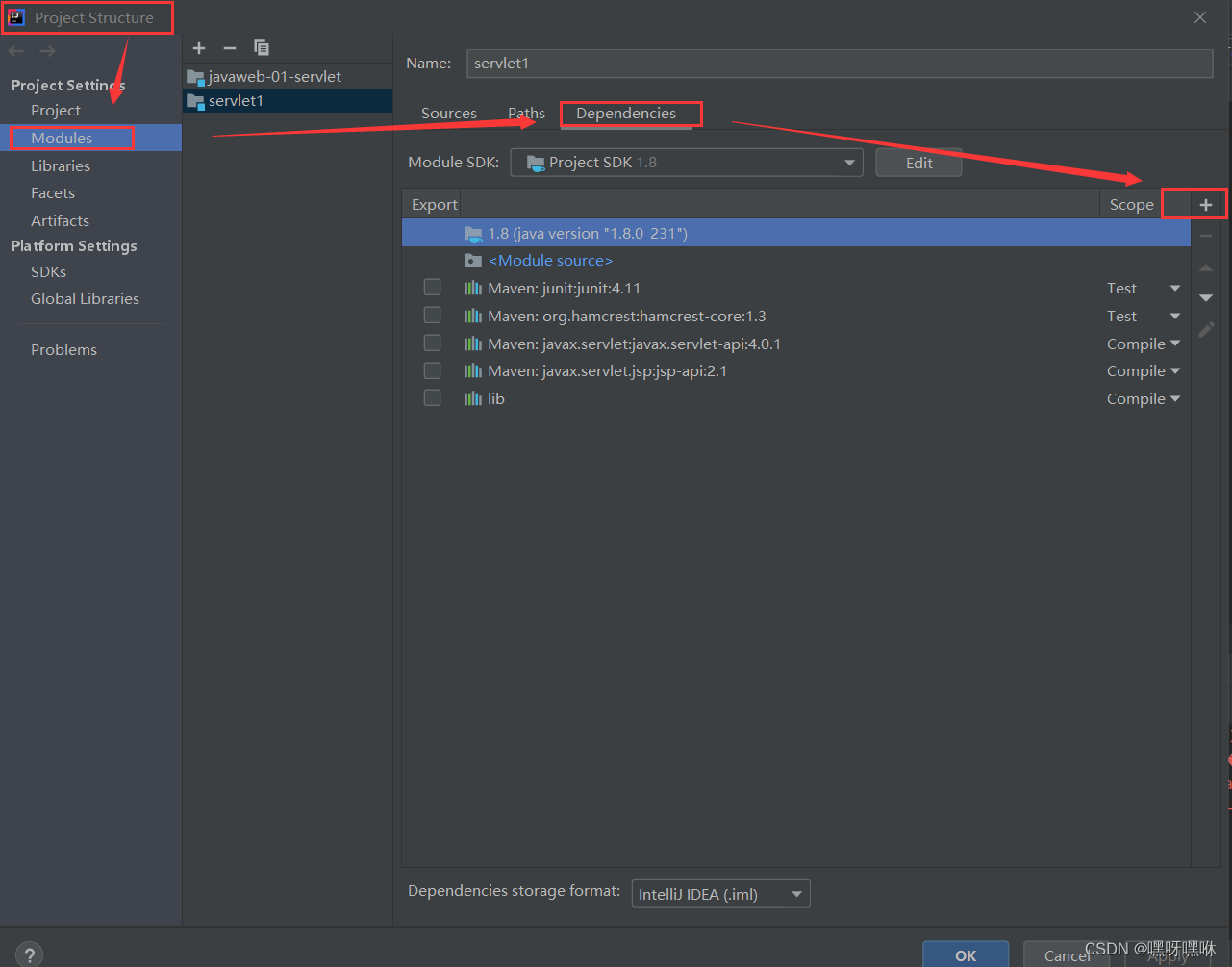Tick export checkbox for jsp-api:2.1
Viewport: 1232px width, 967px height.
pos(433,370)
